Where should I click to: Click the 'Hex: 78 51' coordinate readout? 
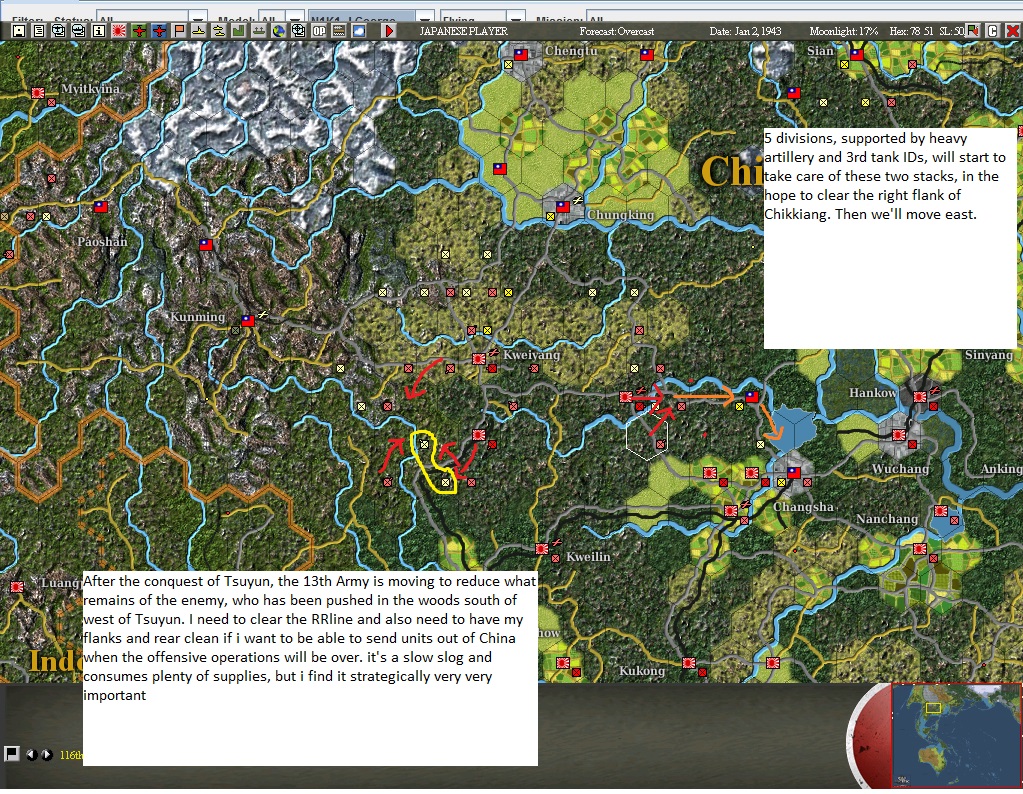[911, 31]
